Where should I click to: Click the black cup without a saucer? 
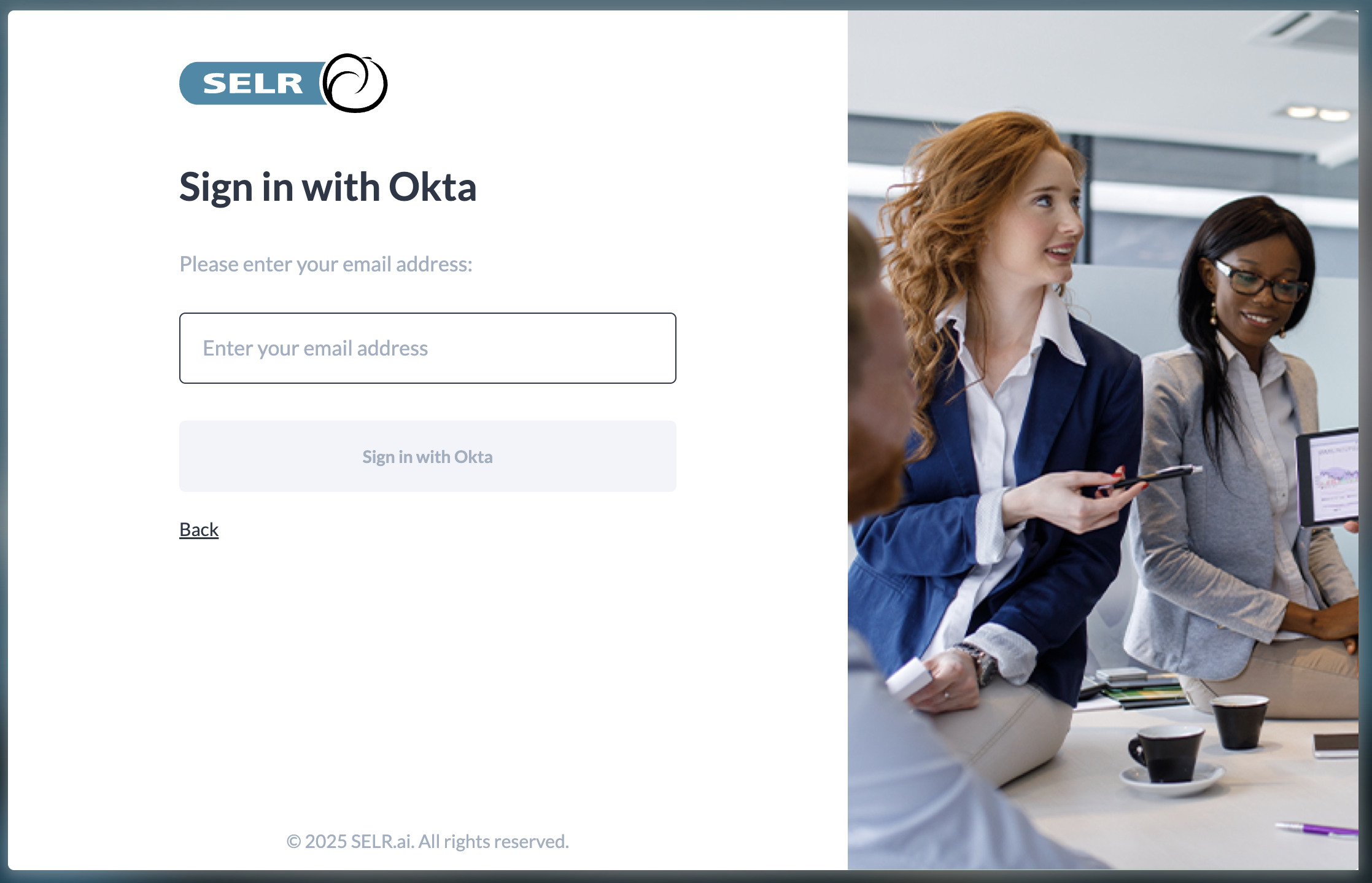coord(1239,722)
